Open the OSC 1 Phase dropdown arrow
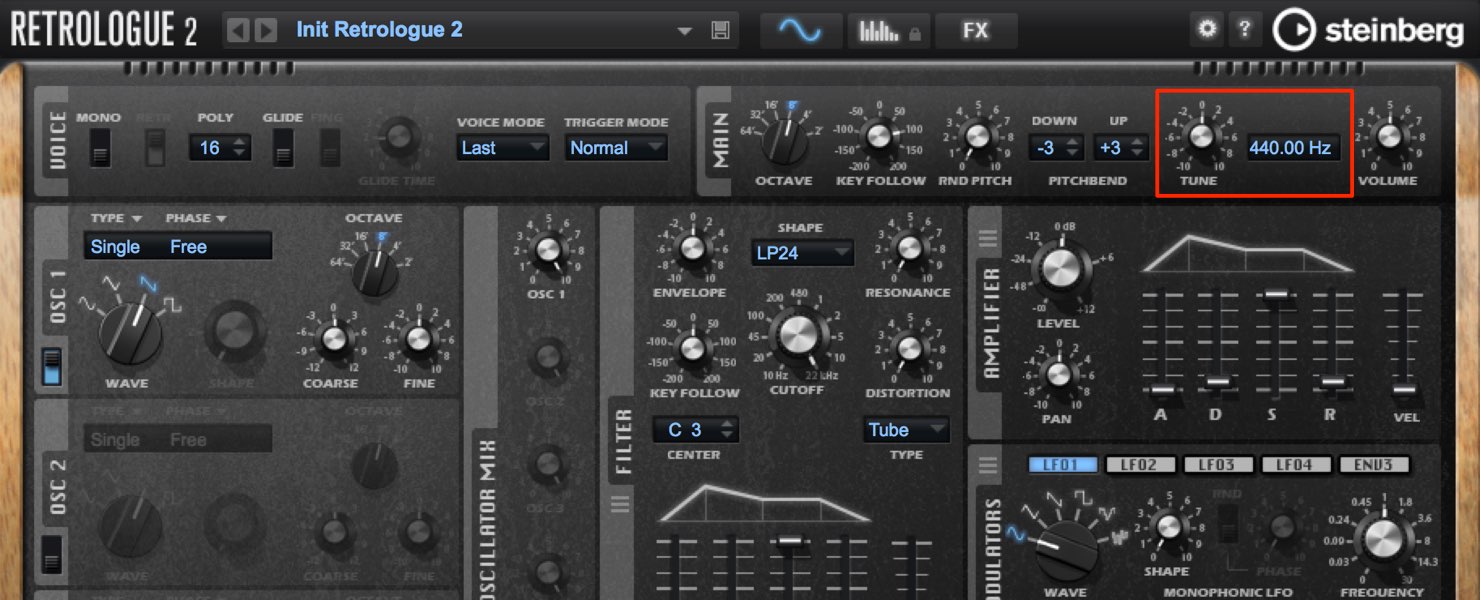The width and height of the screenshot is (1480, 600). (x=221, y=219)
